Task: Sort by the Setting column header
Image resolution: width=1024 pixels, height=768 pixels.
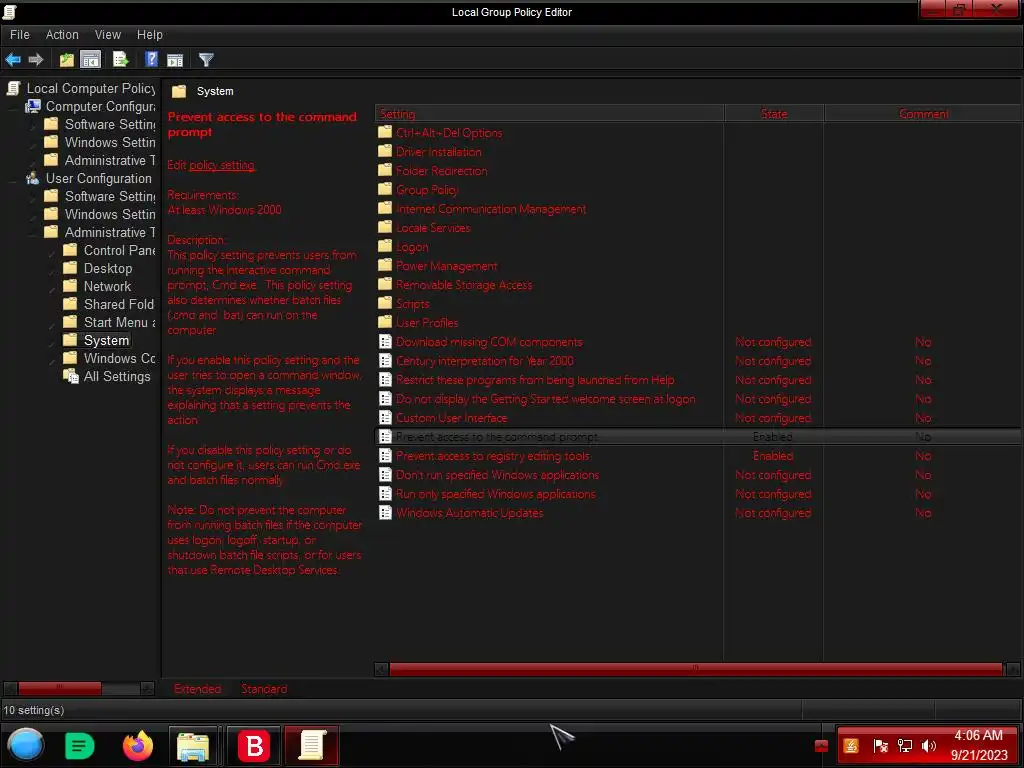Action: tap(549, 114)
